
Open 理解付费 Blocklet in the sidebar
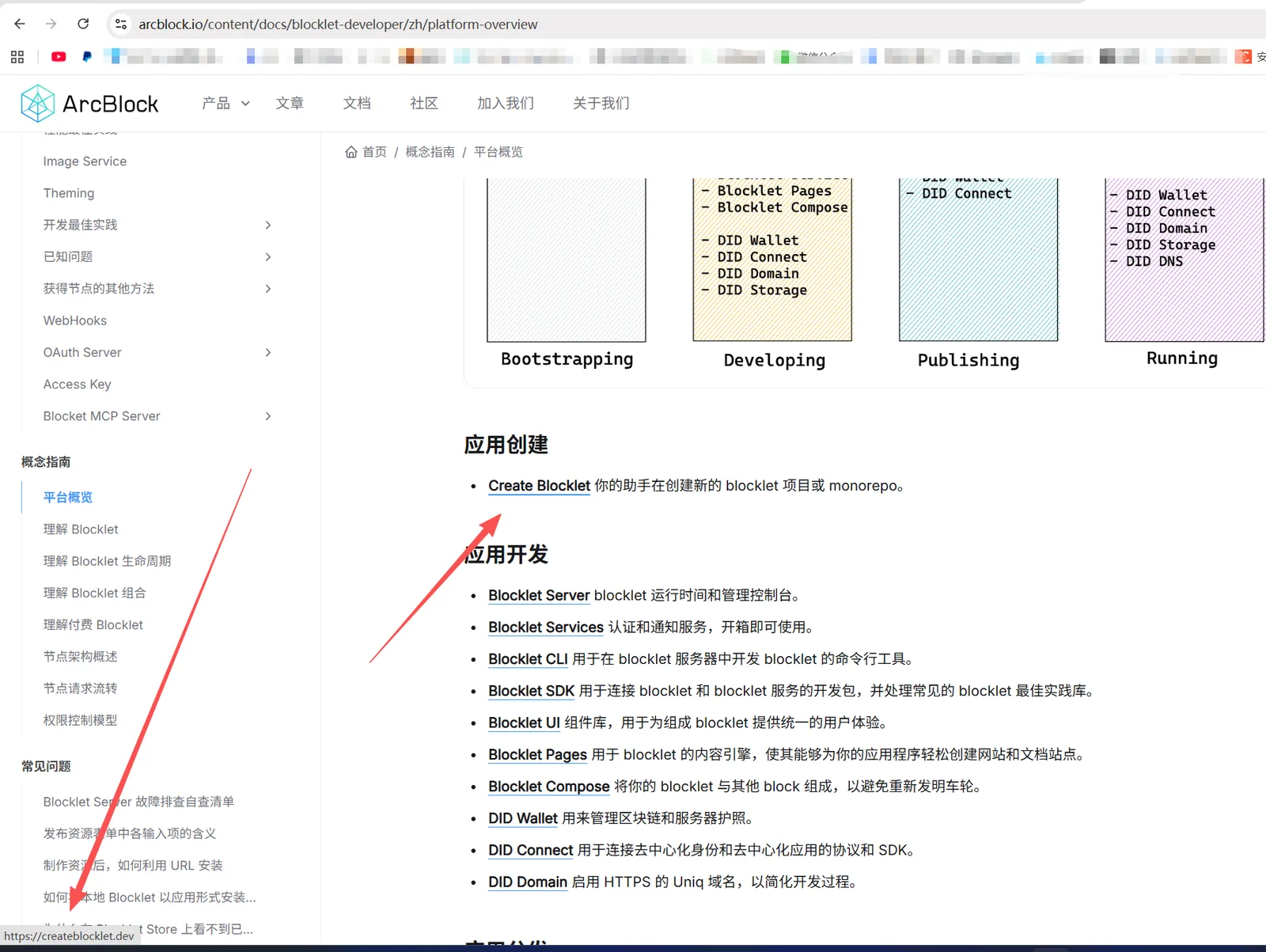coord(93,625)
